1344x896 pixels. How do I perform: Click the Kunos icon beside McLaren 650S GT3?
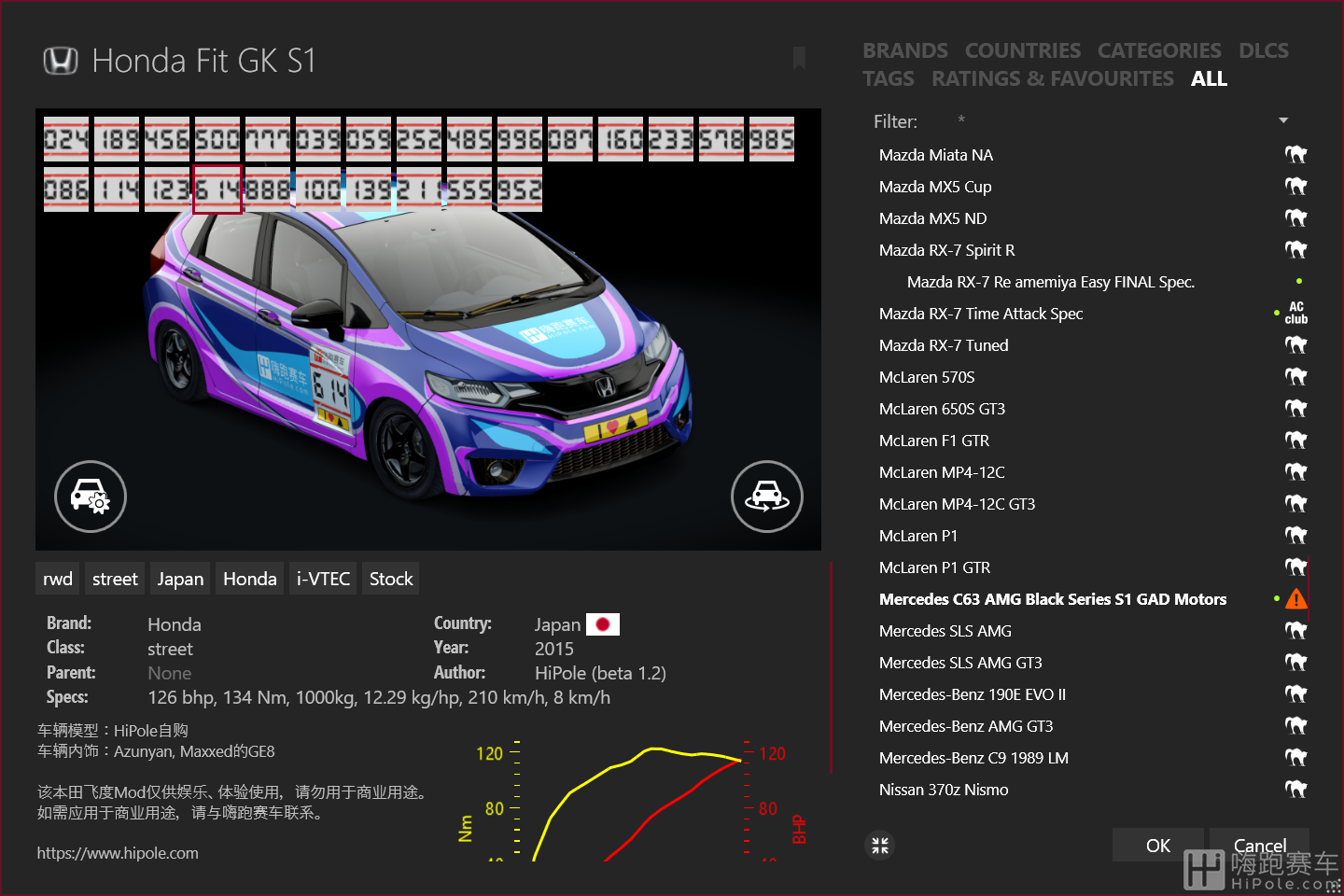tap(1295, 409)
